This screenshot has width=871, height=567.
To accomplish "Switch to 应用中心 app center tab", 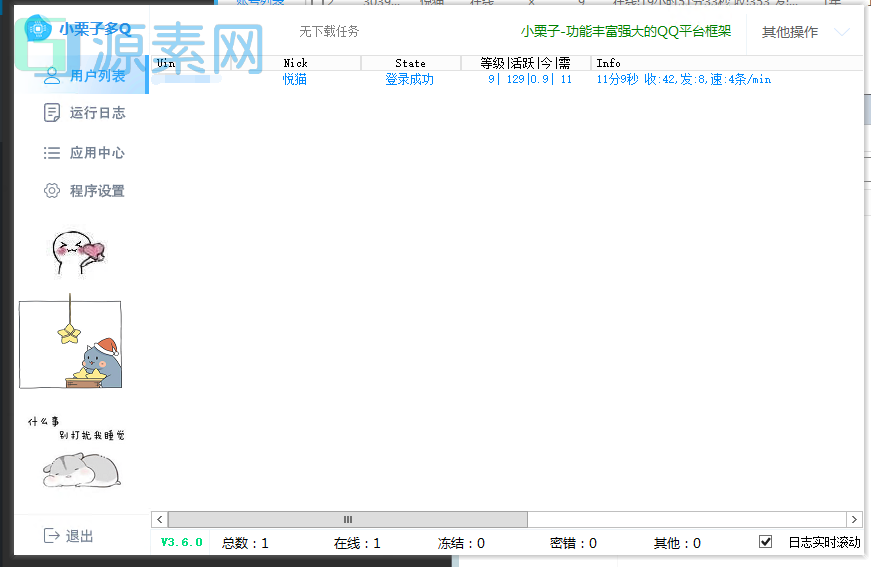I will 82,152.
